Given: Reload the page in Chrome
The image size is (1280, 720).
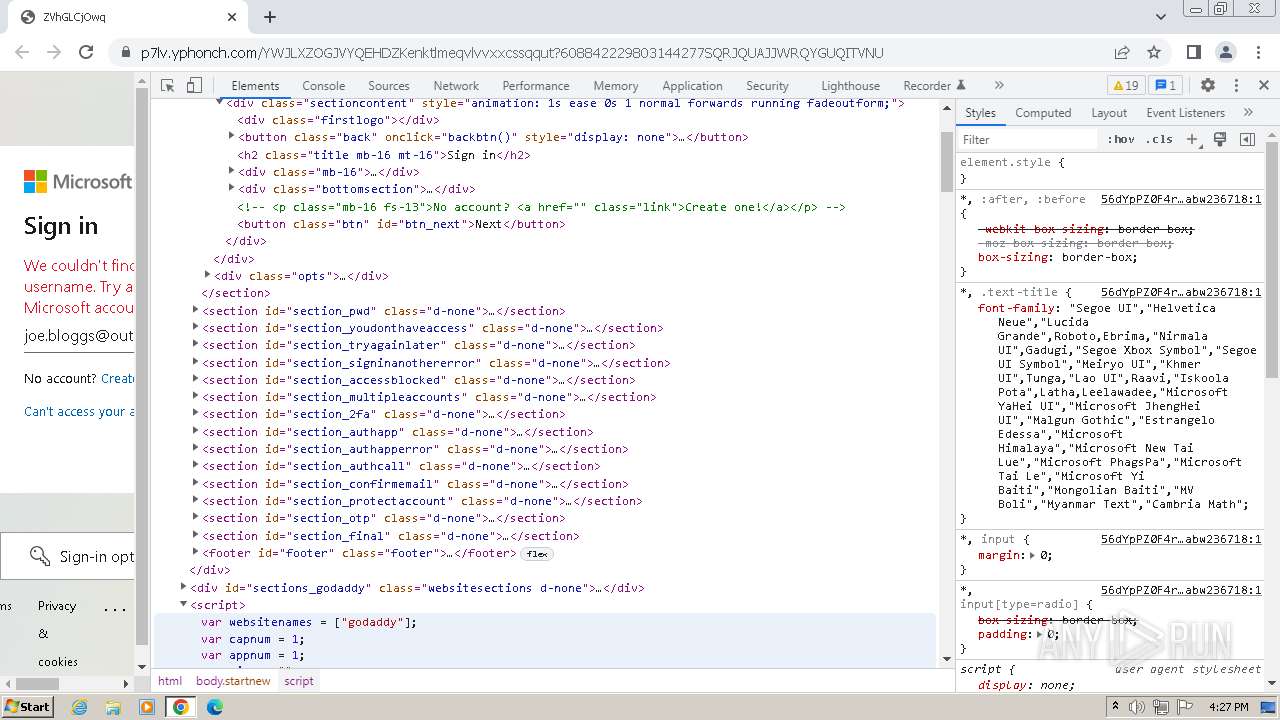Looking at the screenshot, I should coord(86,53).
